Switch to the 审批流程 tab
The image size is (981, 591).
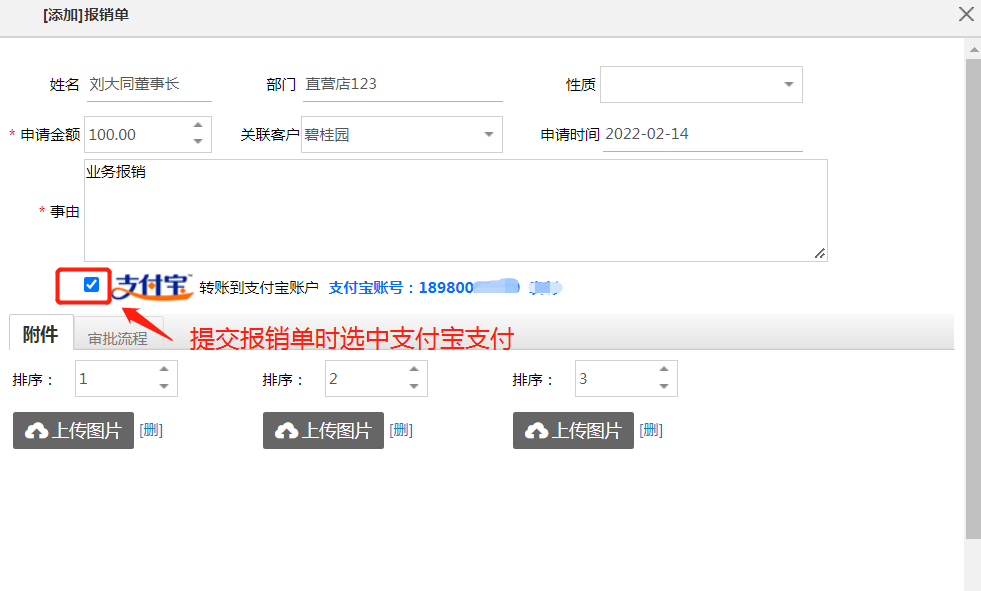click(x=117, y=338)
